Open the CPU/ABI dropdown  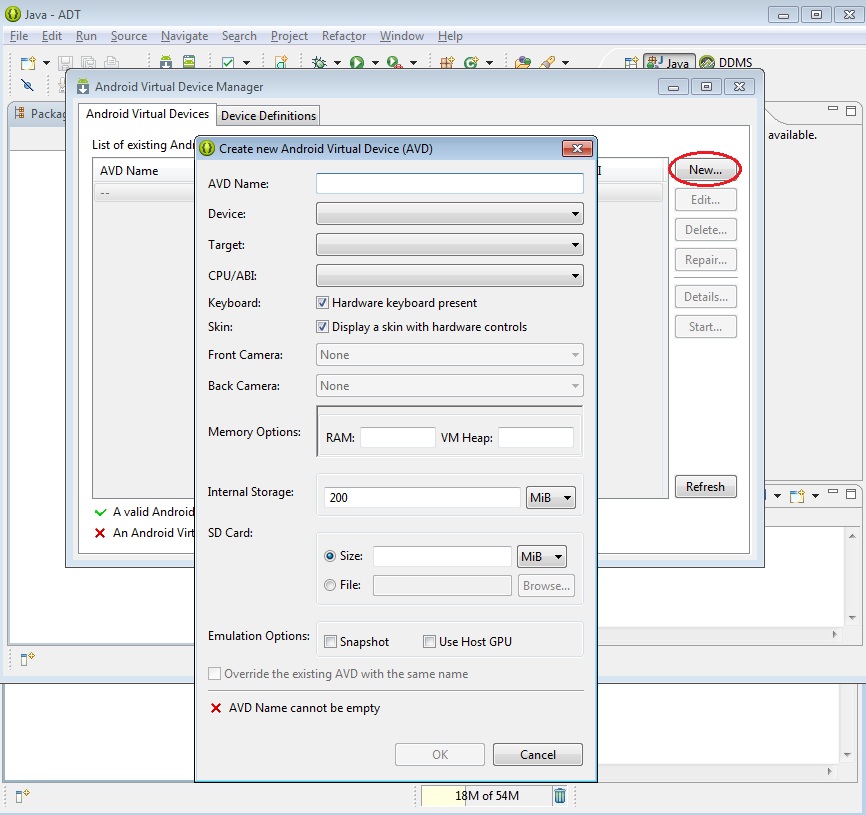click(x=450, y=276)
